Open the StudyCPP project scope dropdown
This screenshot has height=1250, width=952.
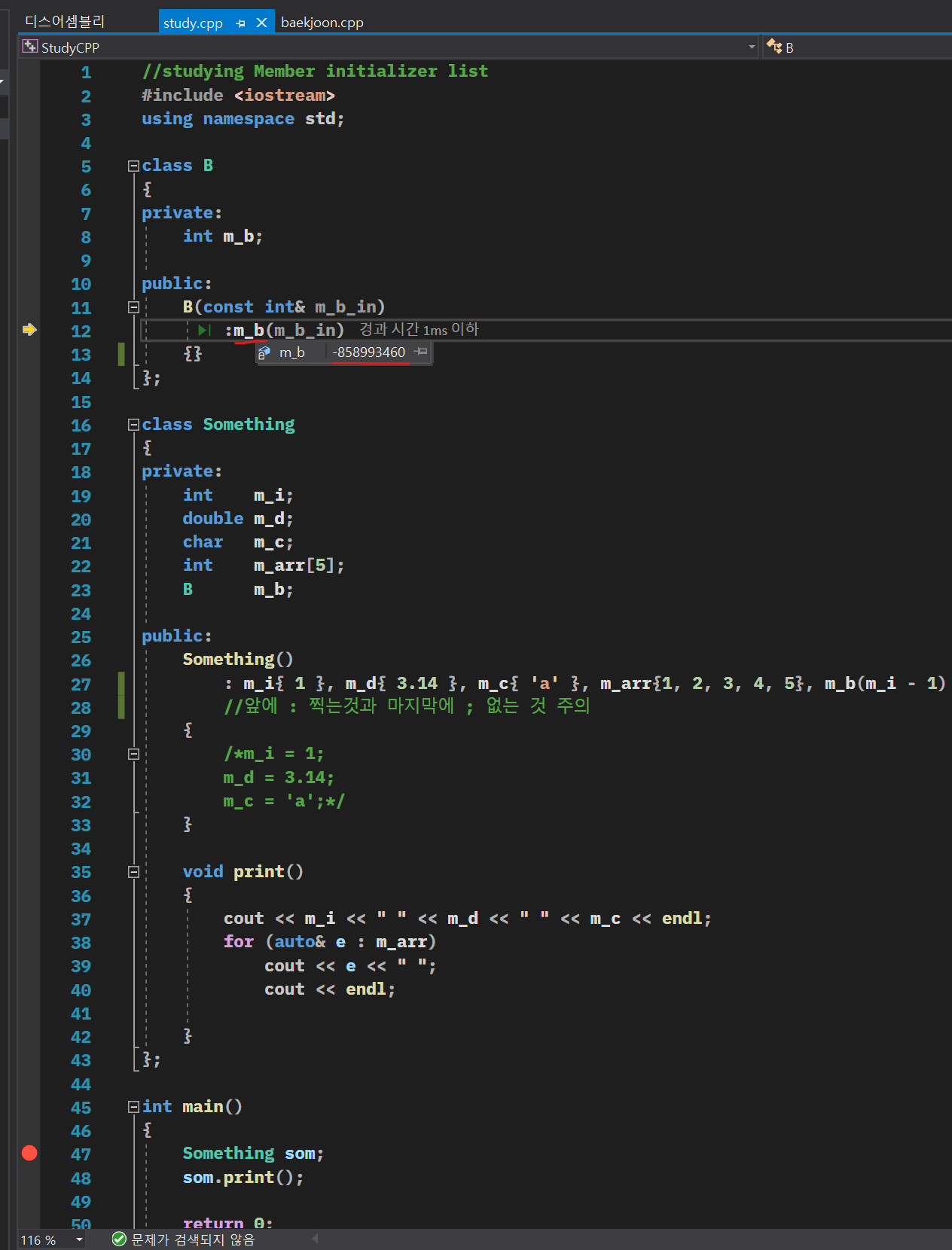click(752, 47)
